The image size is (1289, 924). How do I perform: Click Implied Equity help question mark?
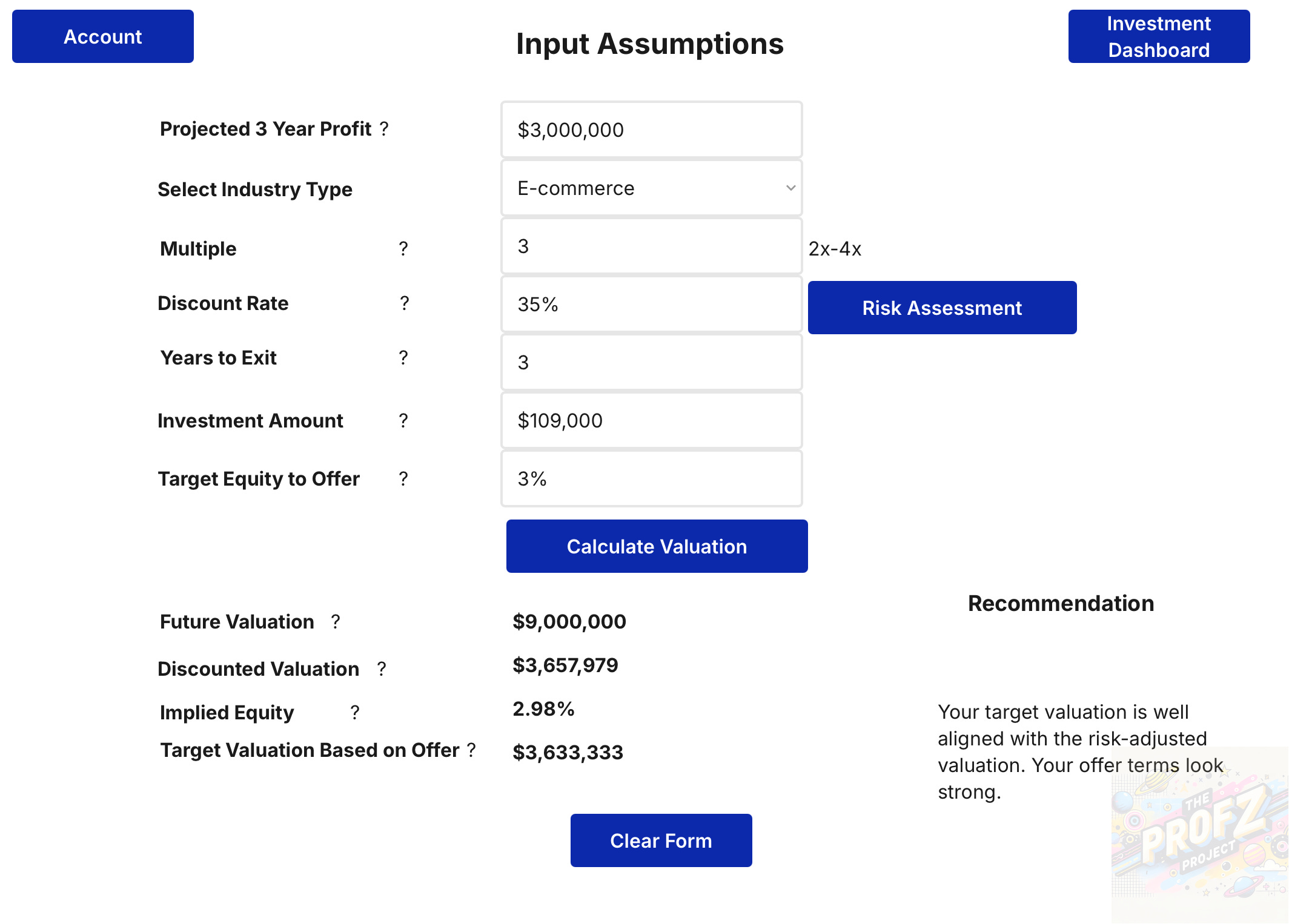tap(355, 712)
